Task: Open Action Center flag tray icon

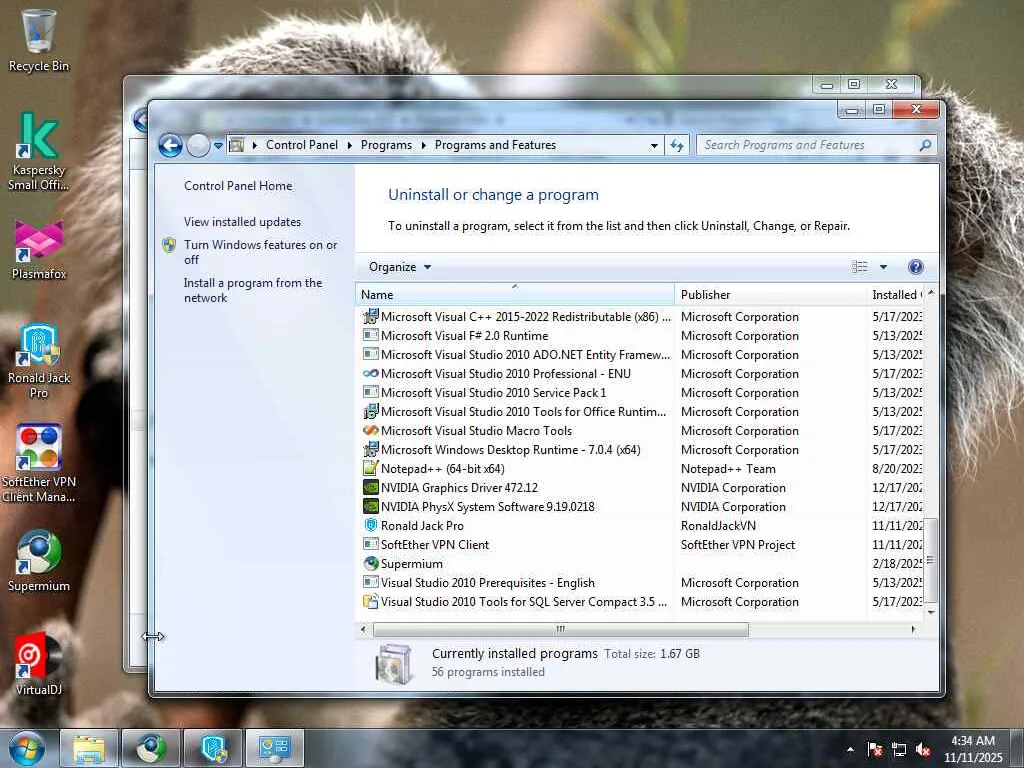Action: [874, 750]
